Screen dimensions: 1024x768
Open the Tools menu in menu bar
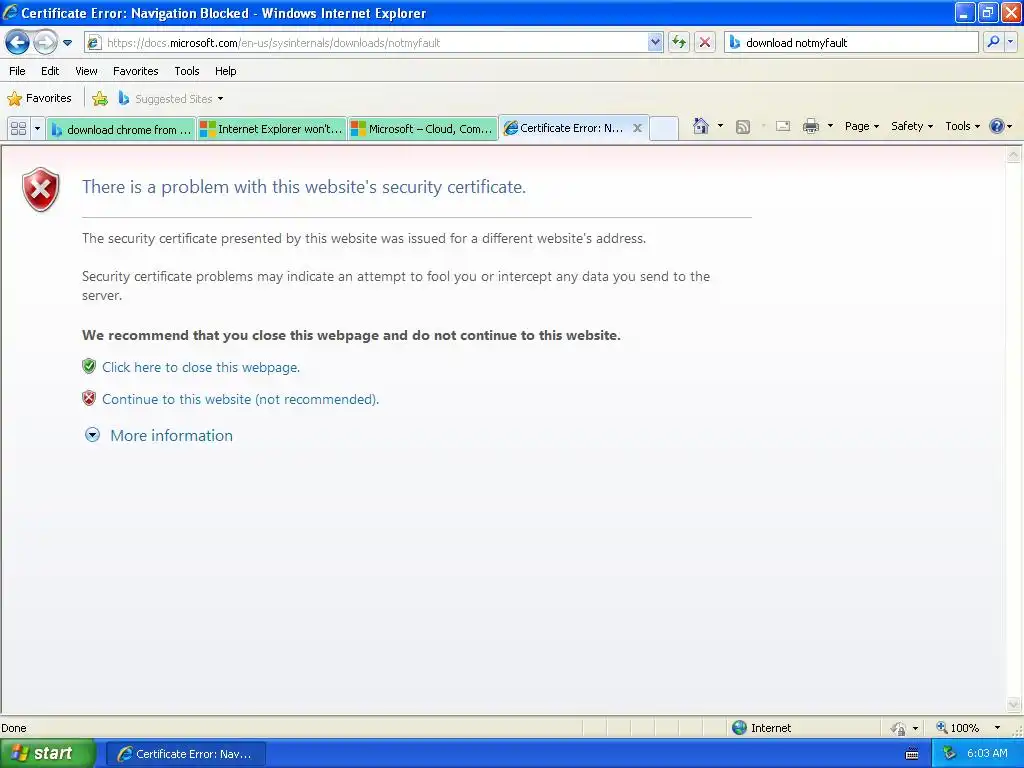187,71
